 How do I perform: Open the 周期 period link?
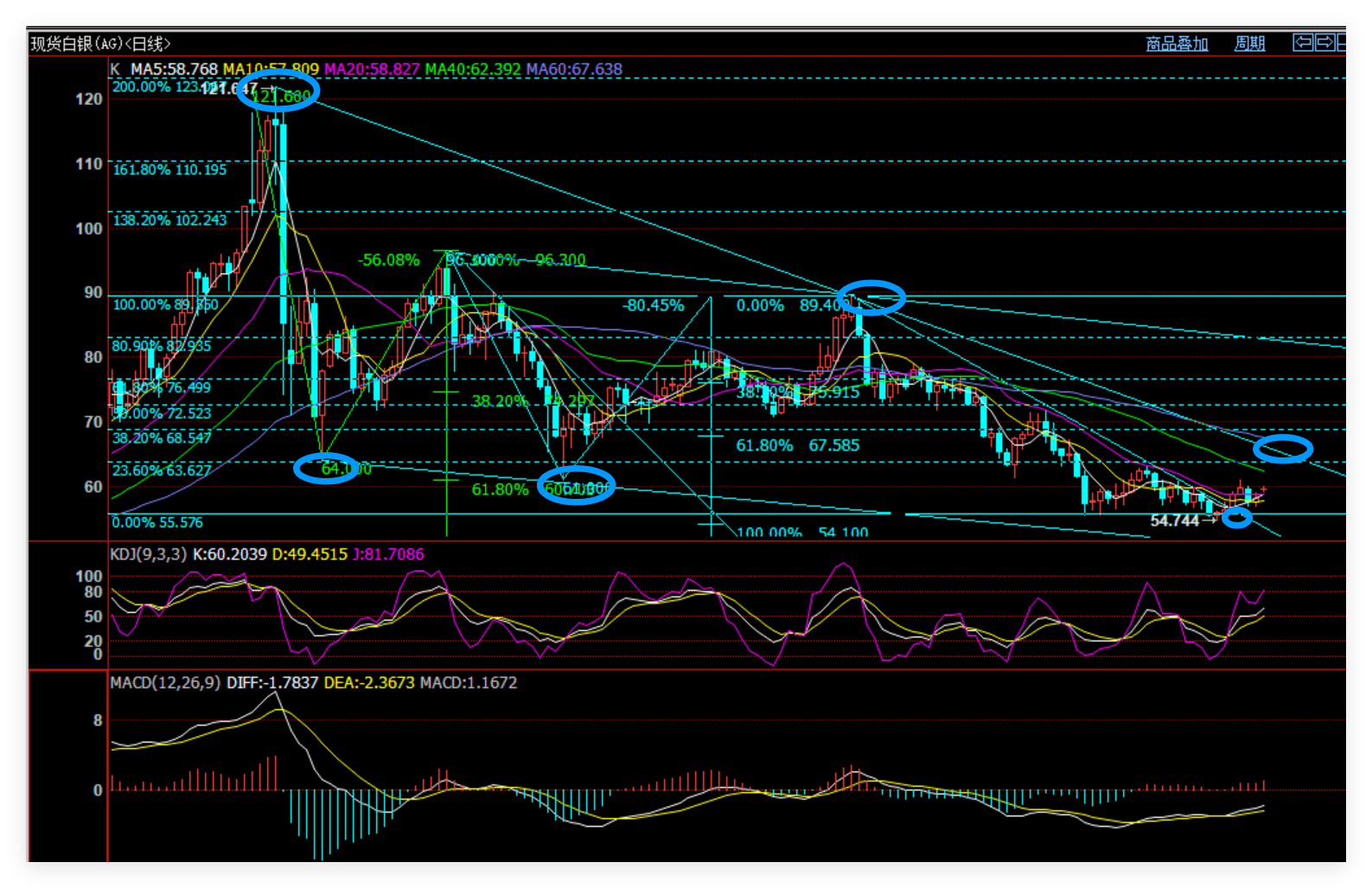tap(1249, 43)
